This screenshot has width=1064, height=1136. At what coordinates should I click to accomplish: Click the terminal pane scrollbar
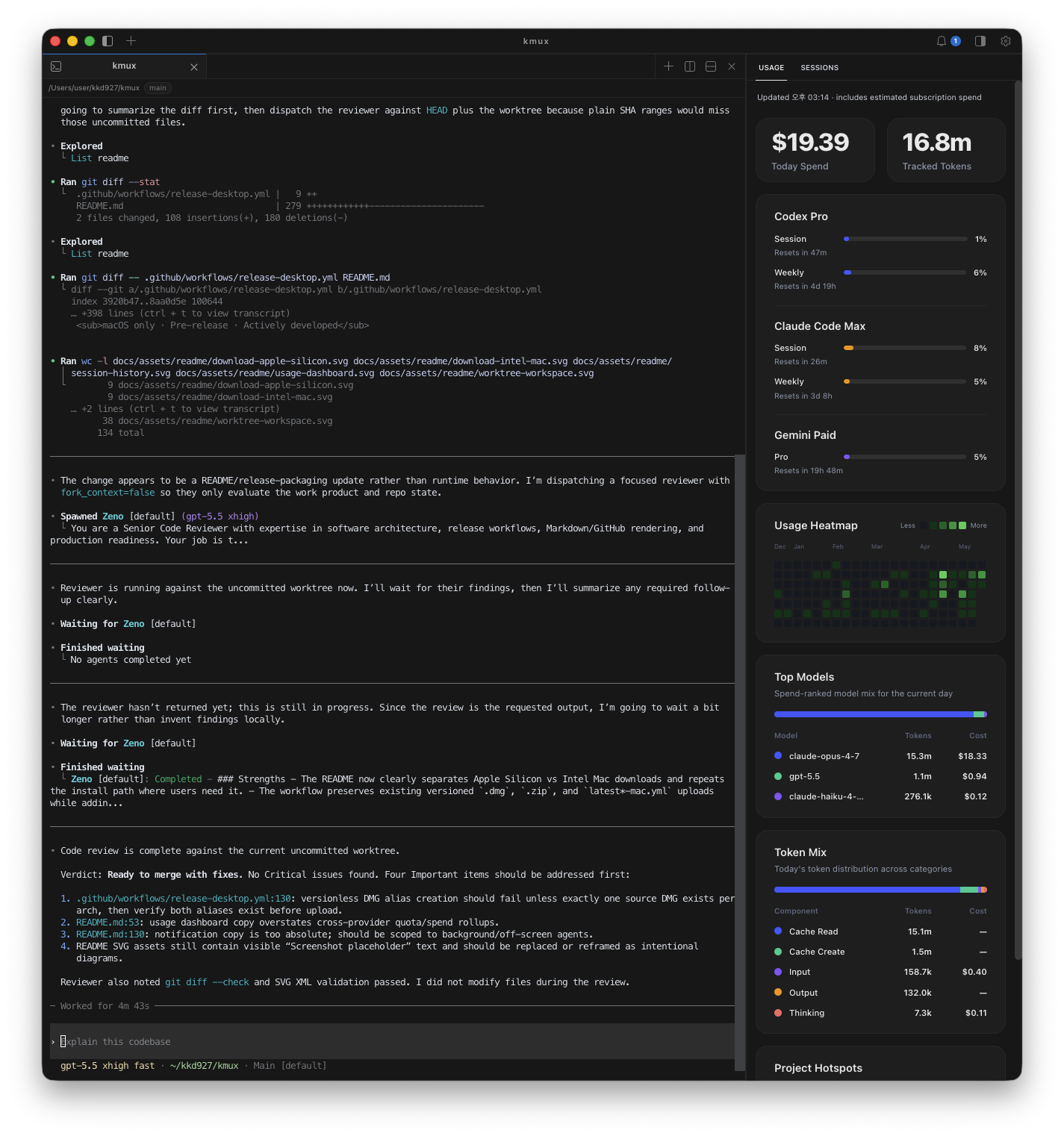tap(740, 763)
